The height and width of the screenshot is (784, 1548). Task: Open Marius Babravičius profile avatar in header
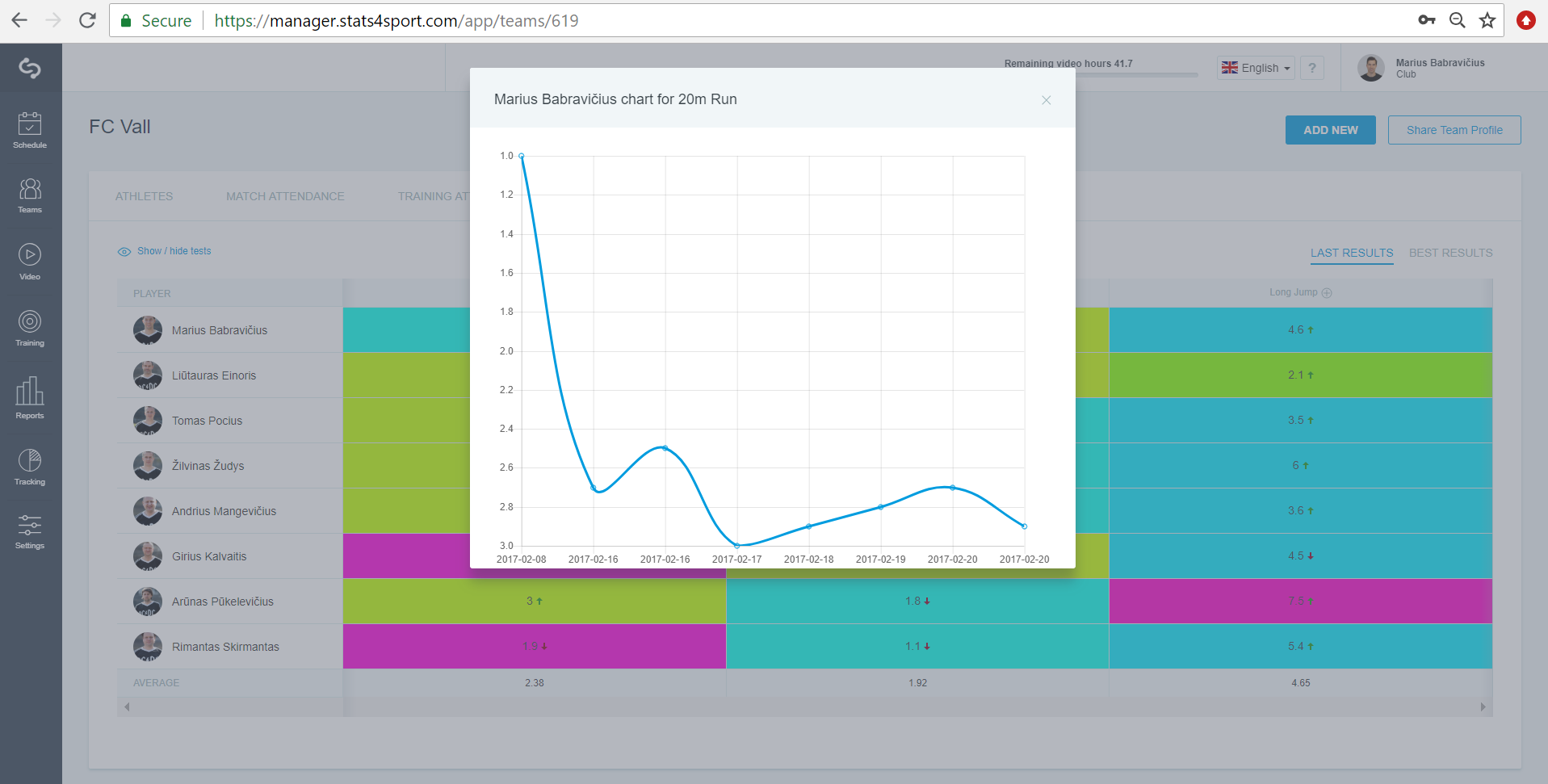[x=1370, y=68]
